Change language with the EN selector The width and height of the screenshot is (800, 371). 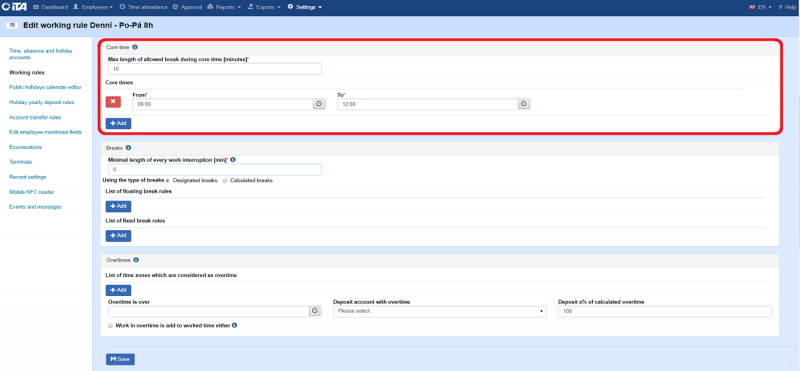click(x=760, y=7)
